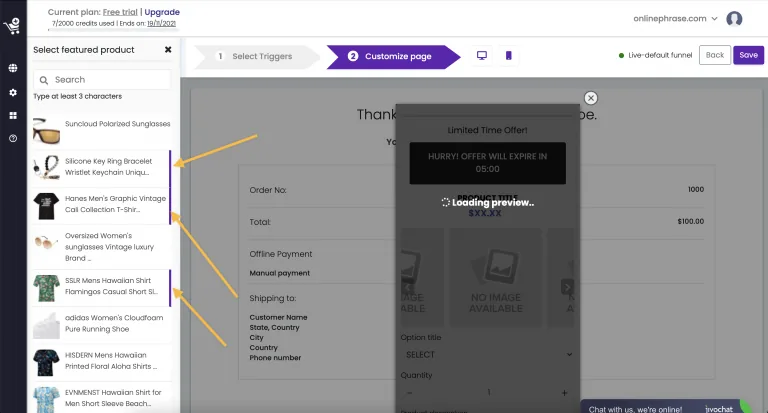
Task: Decrease quantity with minus button
Action: click(409, 393)
